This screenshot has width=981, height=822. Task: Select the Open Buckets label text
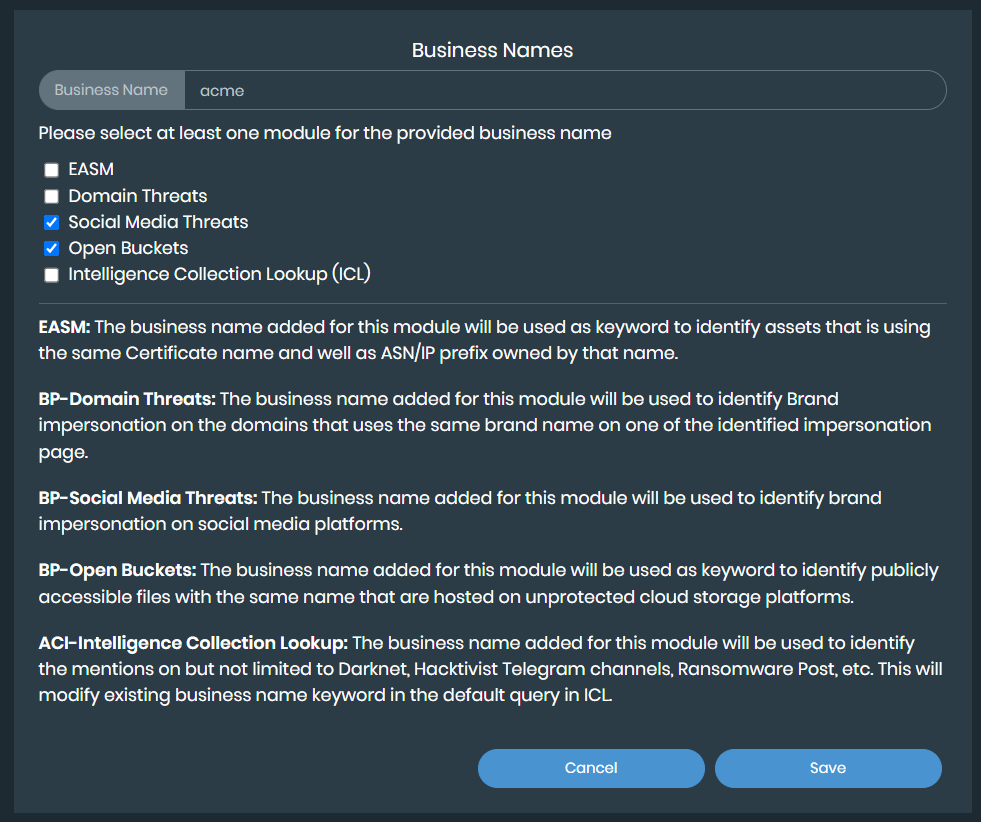pyautogui.click(x=128, y=248)
